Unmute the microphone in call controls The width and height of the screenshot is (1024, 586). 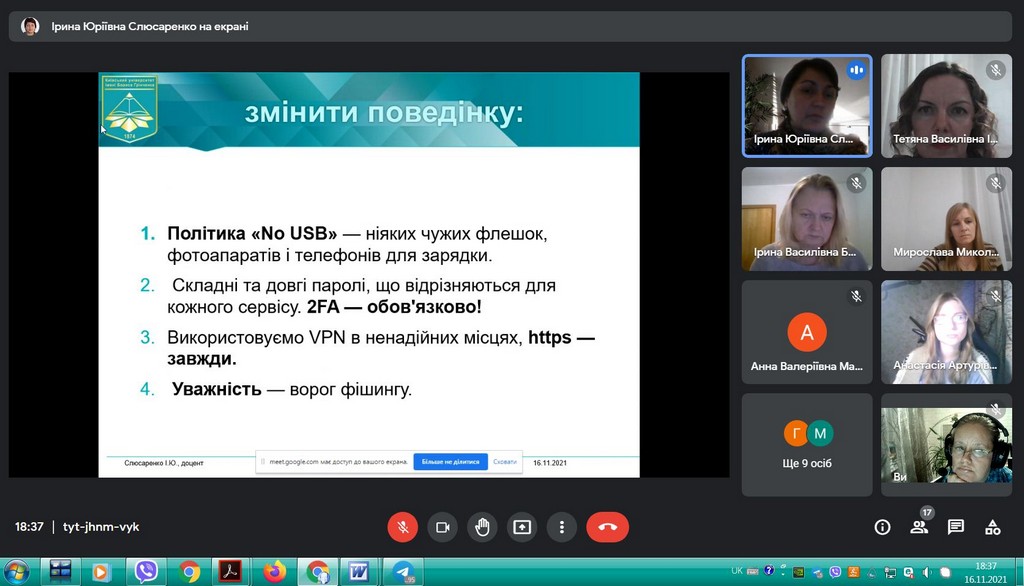tap(402, 527)
